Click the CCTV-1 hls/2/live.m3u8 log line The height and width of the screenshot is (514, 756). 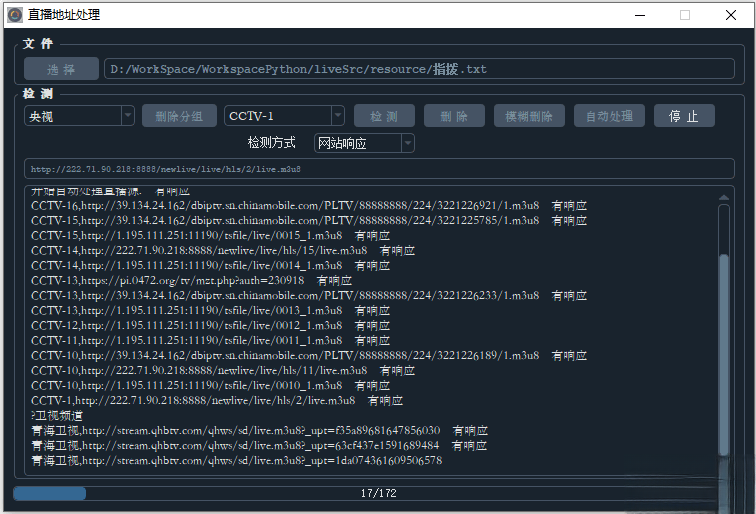point(217,400)
